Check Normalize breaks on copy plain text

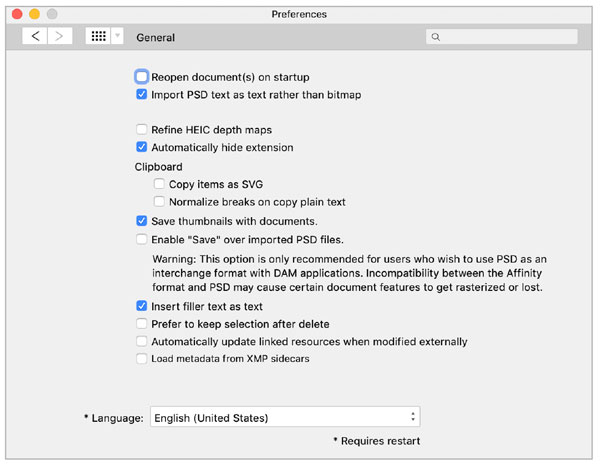tap(160, 202)
